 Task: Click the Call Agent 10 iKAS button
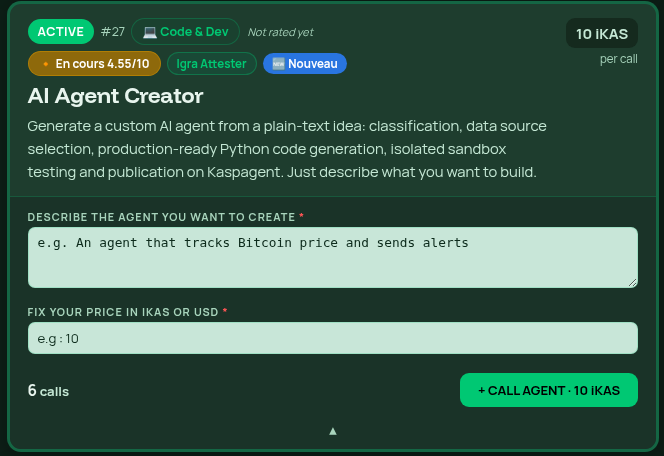(x=549, y=390)
